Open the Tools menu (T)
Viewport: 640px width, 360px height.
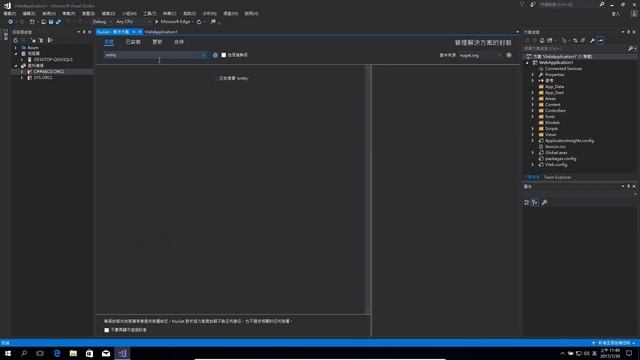pyautogui.click(x=149, y=13)
